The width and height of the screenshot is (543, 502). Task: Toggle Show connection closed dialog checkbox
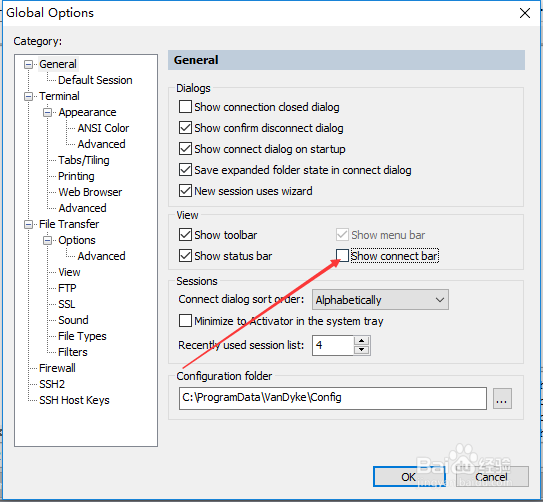[x=185, y=107]
